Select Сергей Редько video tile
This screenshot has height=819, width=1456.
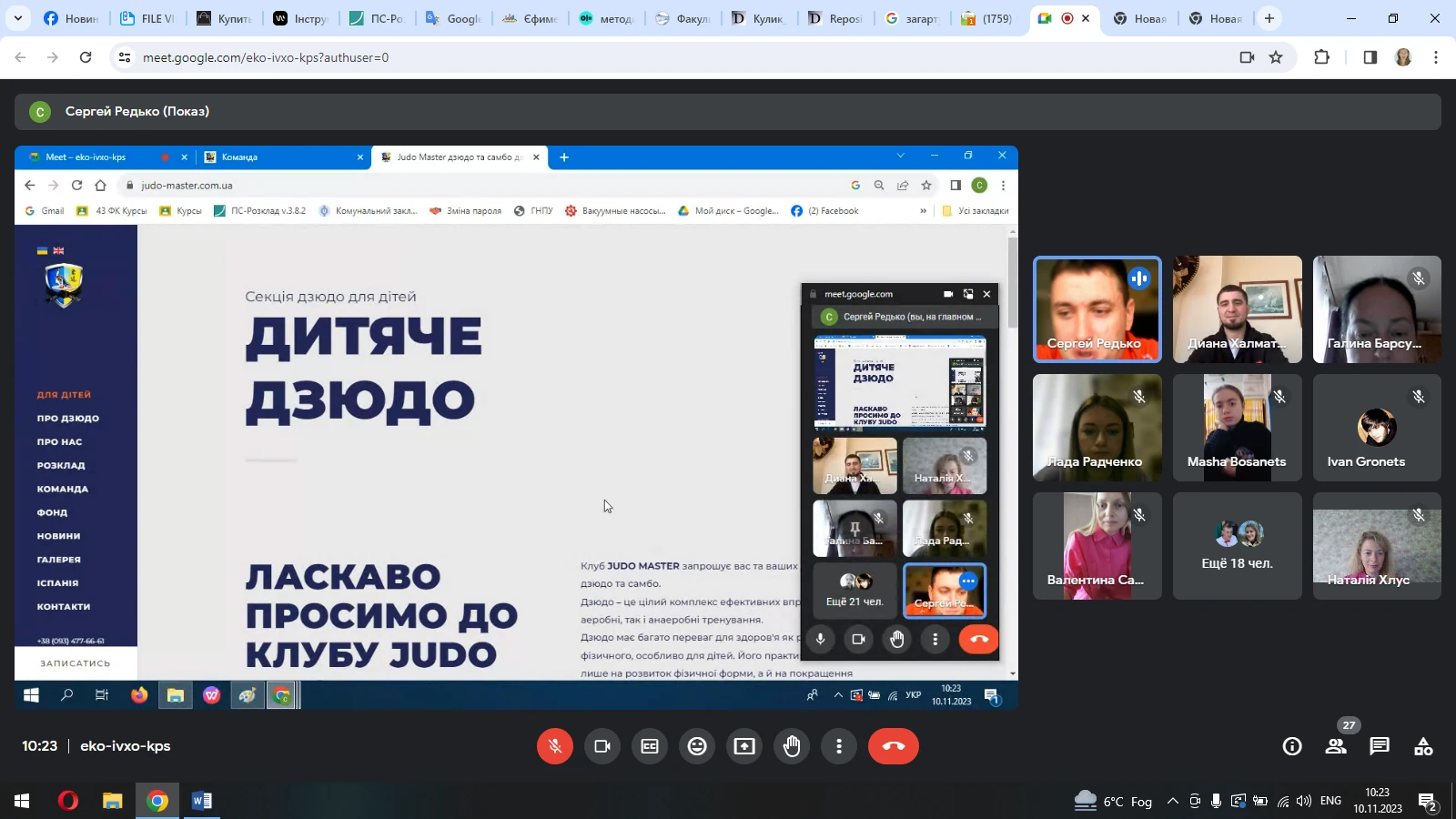click(x=1097, y=309)
